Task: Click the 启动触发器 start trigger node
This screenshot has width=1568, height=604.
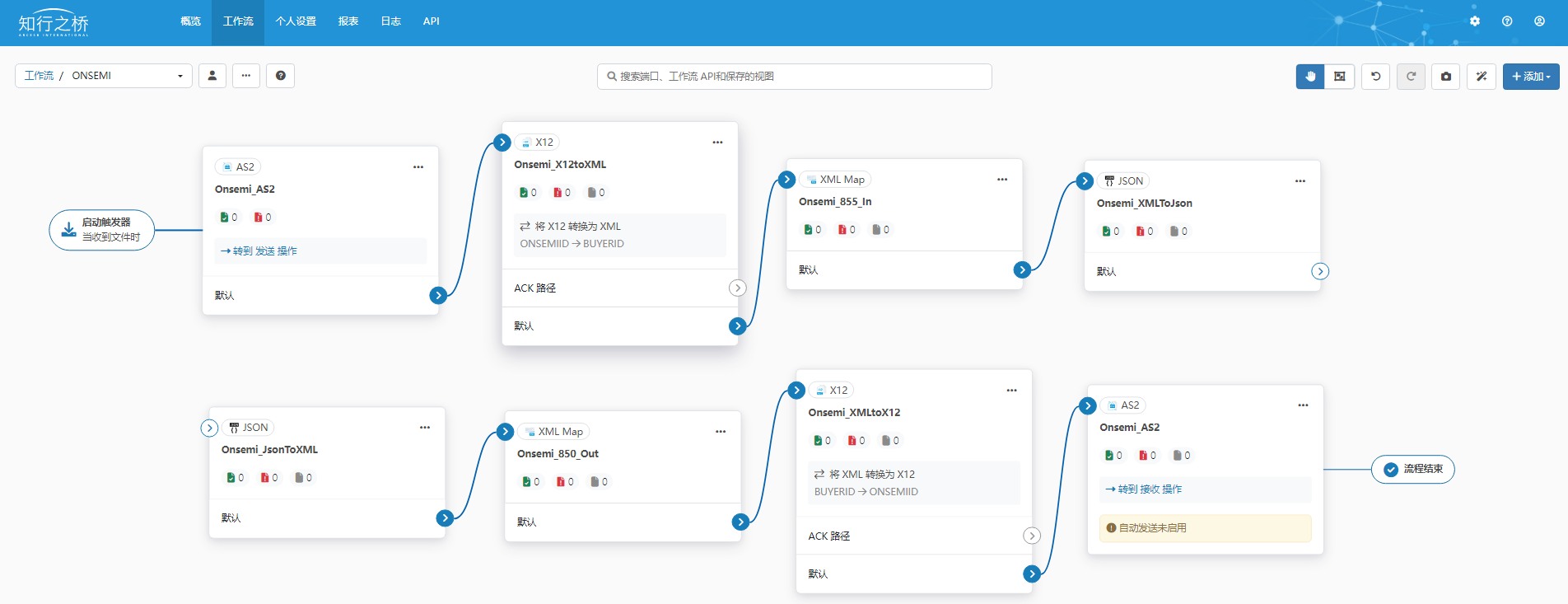Action: [x=102, y=230]
